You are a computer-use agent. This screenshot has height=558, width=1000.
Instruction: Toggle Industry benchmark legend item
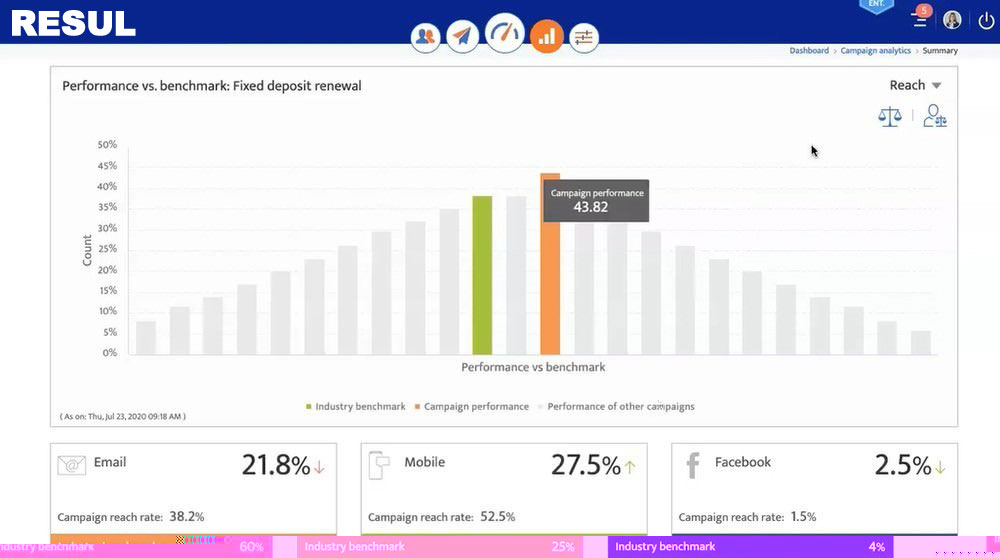tap(355, 406)
